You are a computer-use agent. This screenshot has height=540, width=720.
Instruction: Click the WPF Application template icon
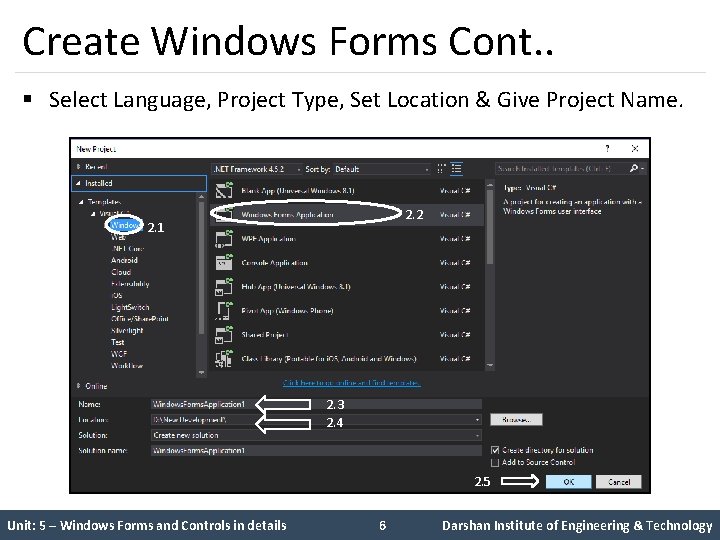[x=224, y=239]
